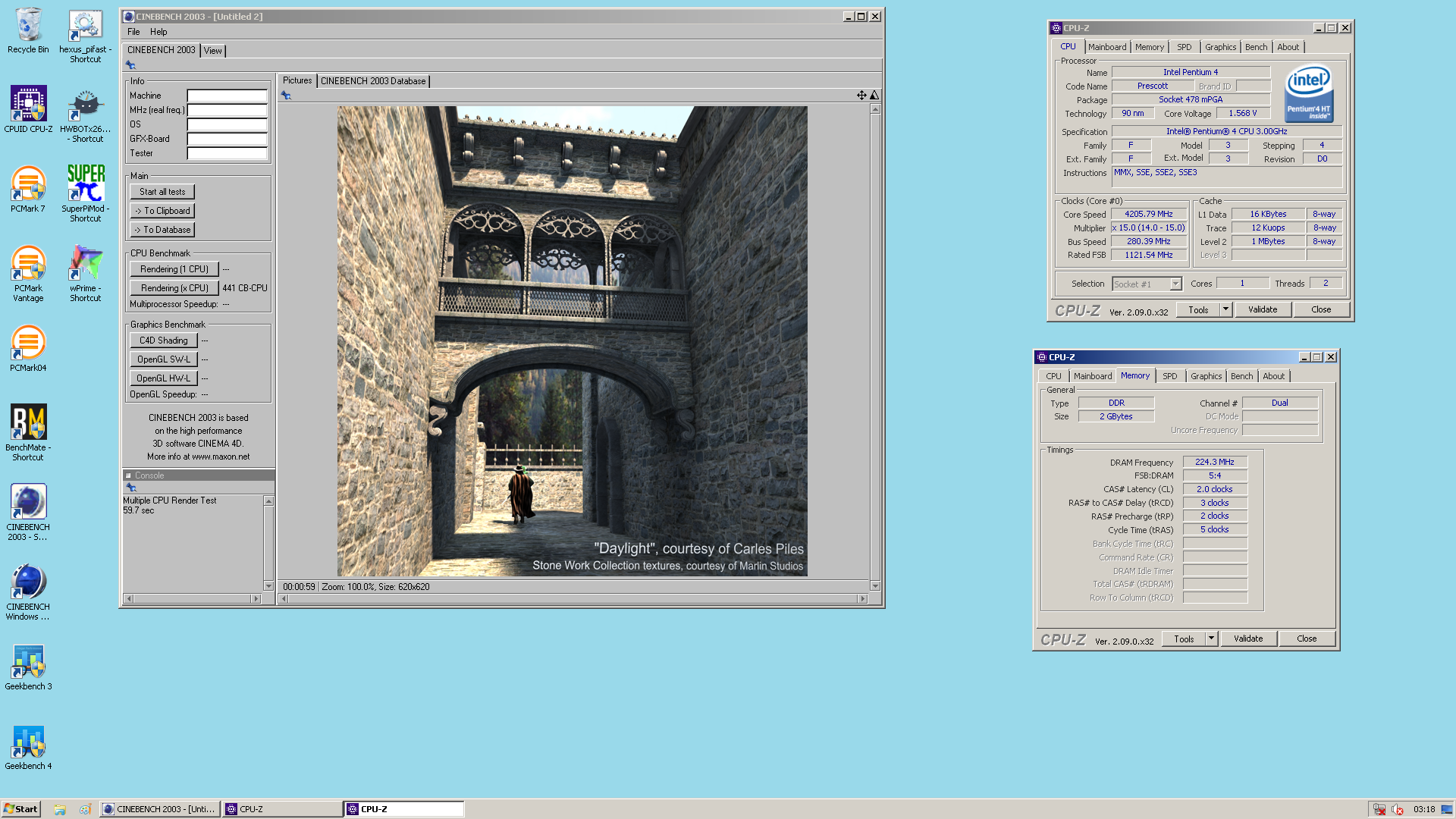The height and width of the screenshot is (819, 1456).
Task: Launch the CINEBENCH 2003 - S... desktop icon
Action: [28, 512]
